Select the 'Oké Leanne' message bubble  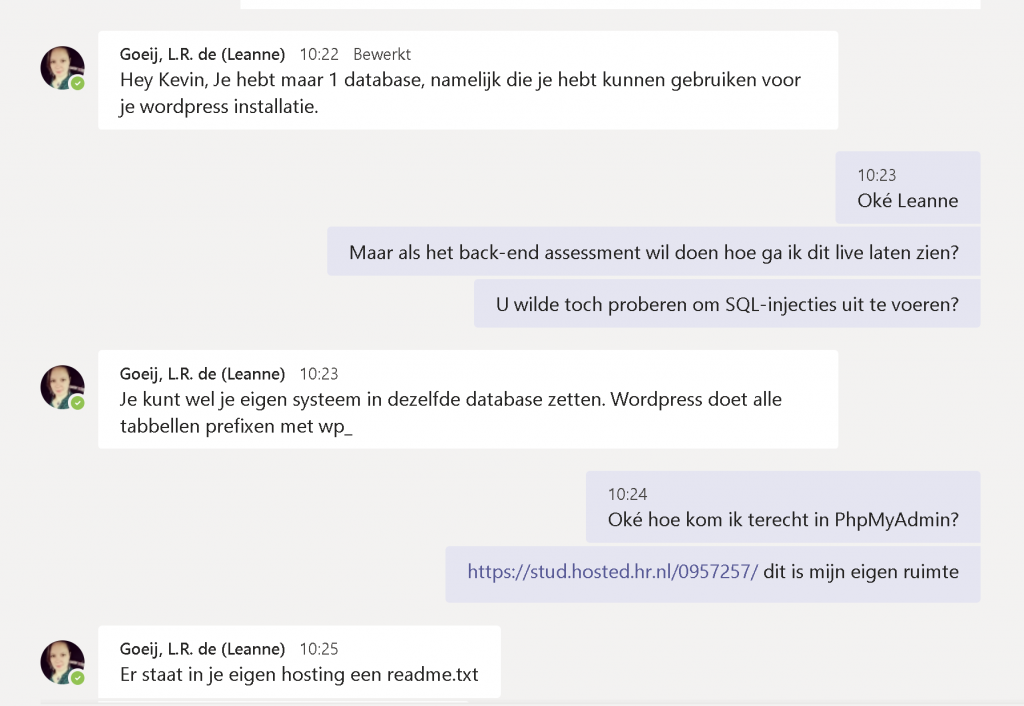click(908, 187)
